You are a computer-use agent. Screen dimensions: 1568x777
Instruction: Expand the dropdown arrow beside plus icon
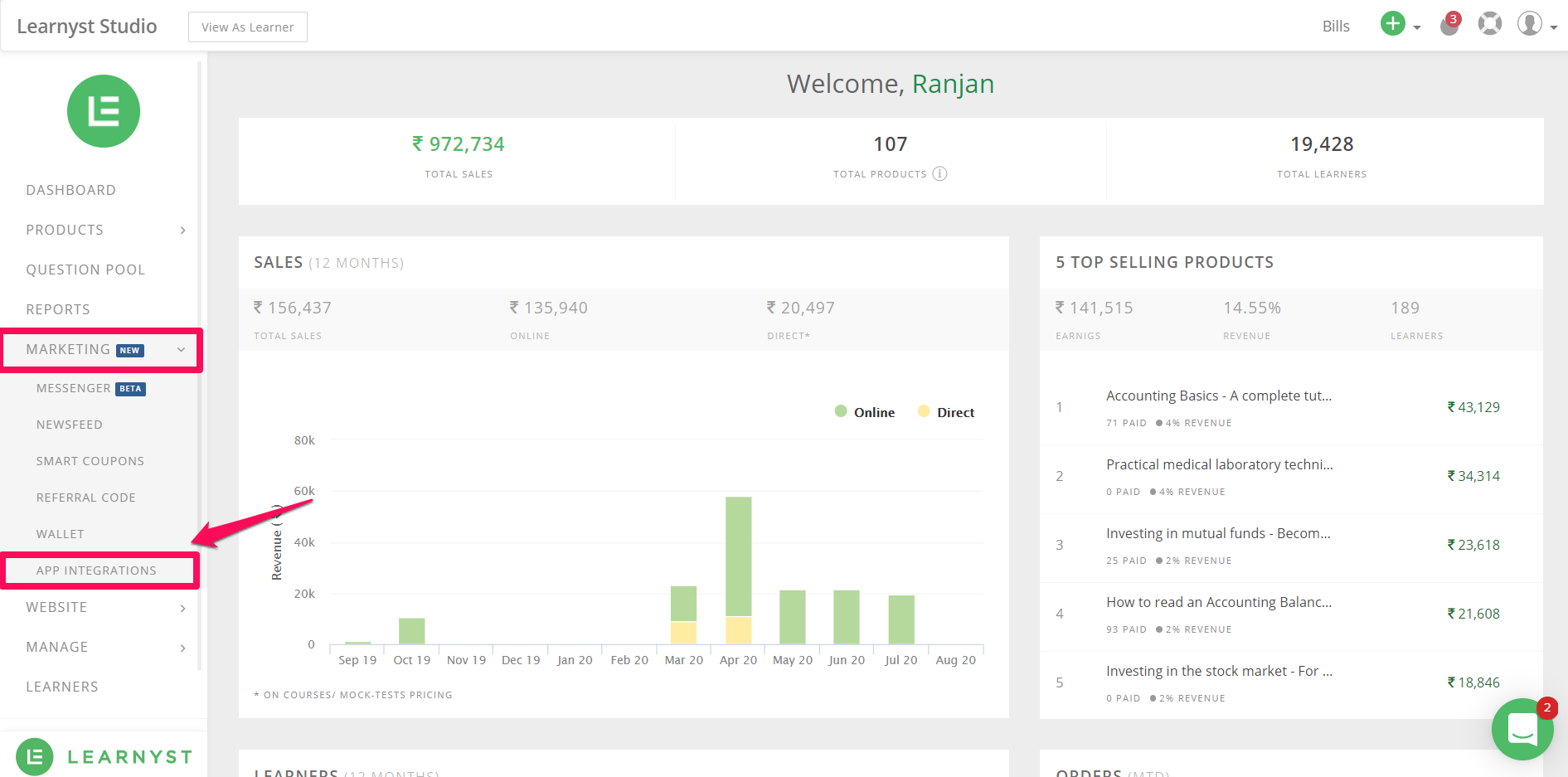click(x=1417, y=27)
